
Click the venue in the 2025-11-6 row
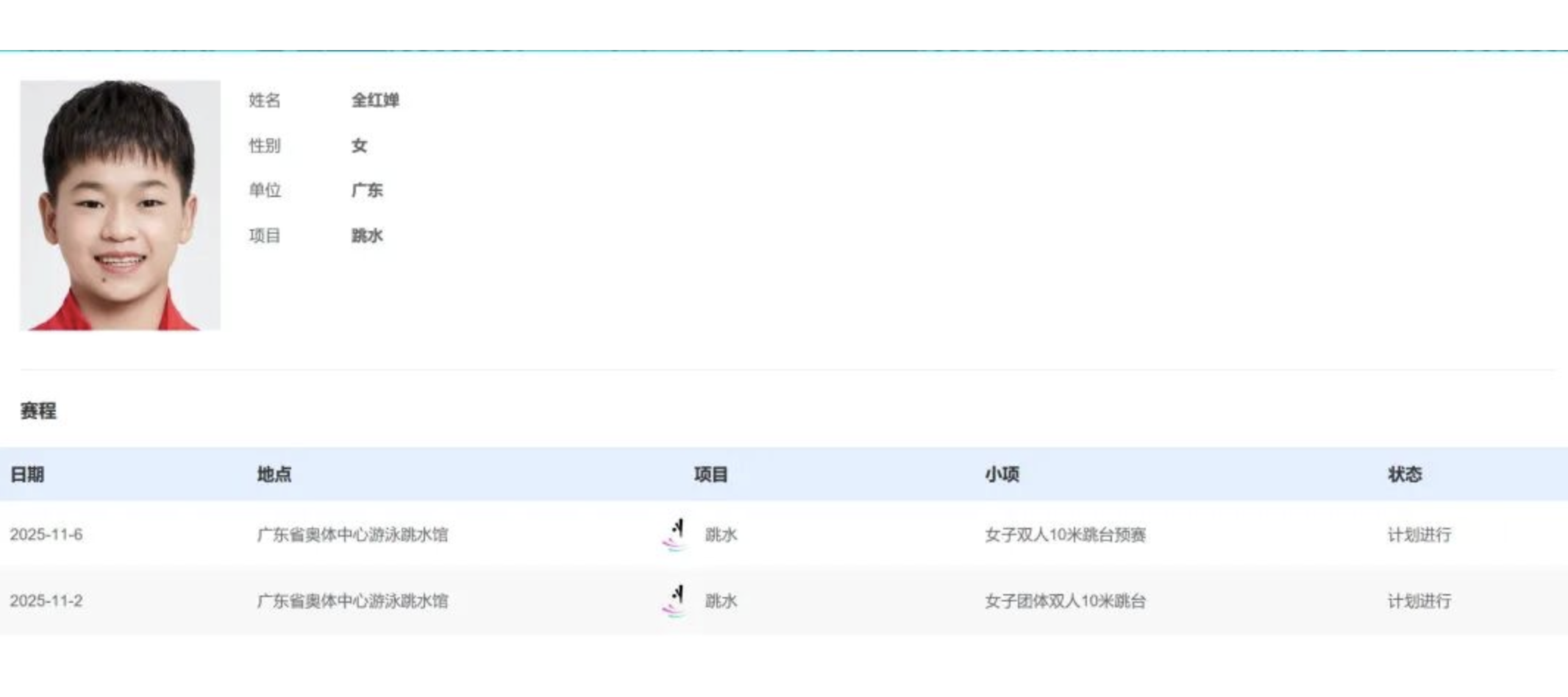coord(352,535)
